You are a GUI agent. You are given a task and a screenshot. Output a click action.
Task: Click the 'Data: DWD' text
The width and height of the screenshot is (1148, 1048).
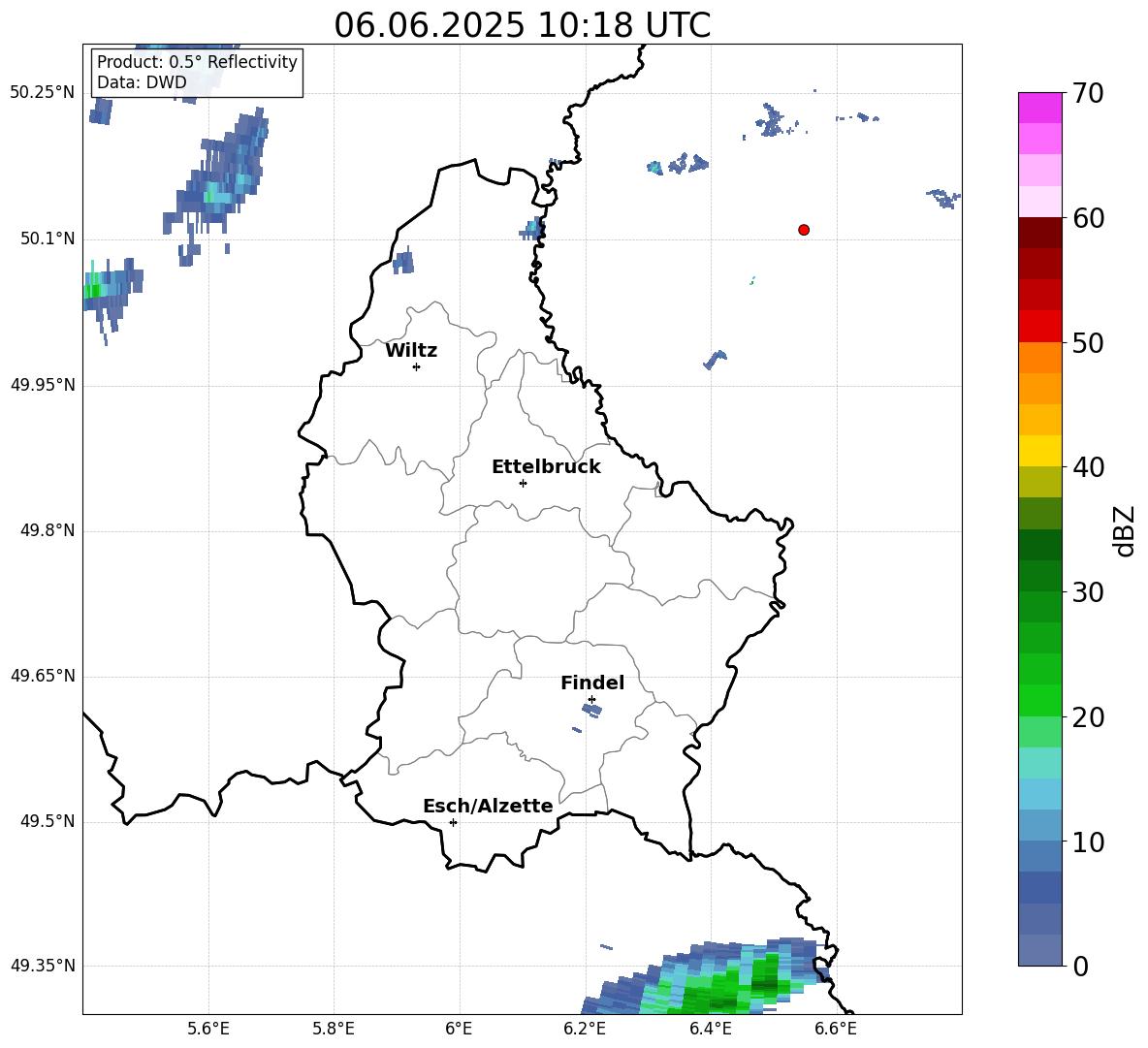click(x=142, y=82)
